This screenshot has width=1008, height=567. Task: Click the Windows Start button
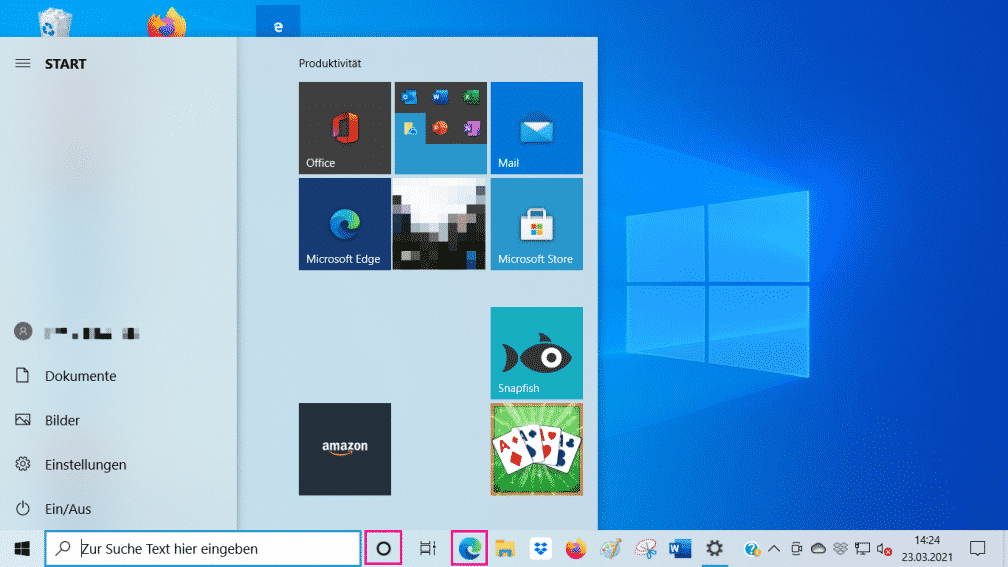pyautogui.click(x=22, y=548)
